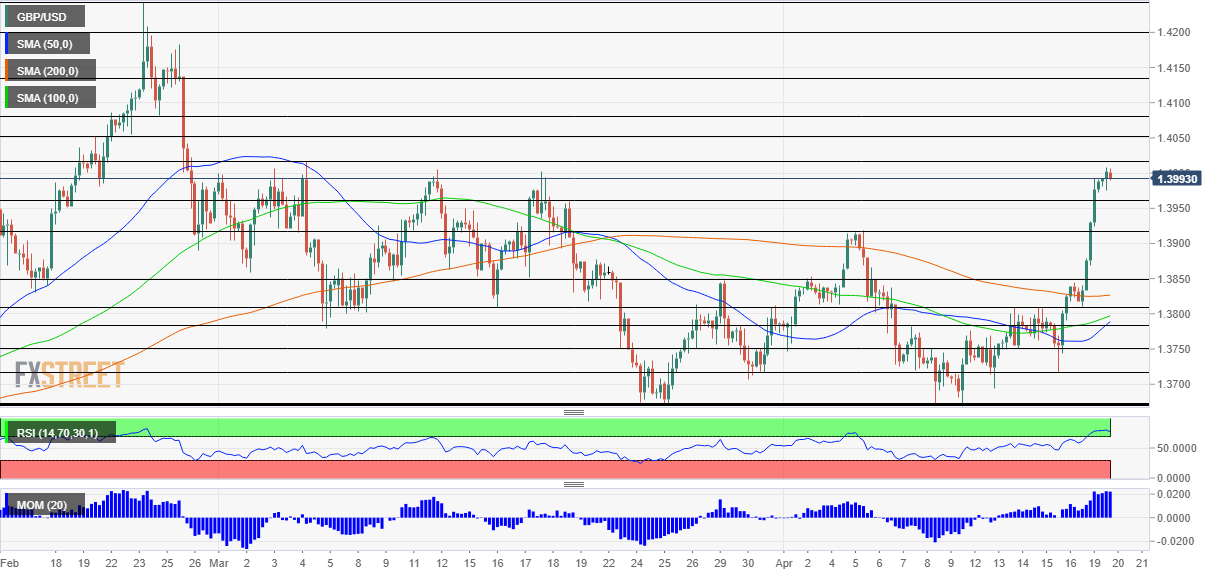Click the GBP/USD symbol label

pyautogui.click(x=43, y=17)
